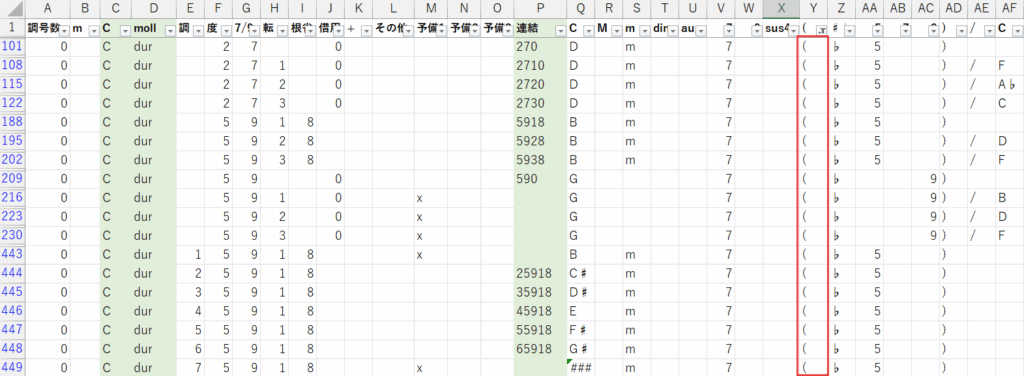Screen dimensions: 1024x376
Task: Open the moll filter dropdown in column D
Action: (x=170, y=30)
